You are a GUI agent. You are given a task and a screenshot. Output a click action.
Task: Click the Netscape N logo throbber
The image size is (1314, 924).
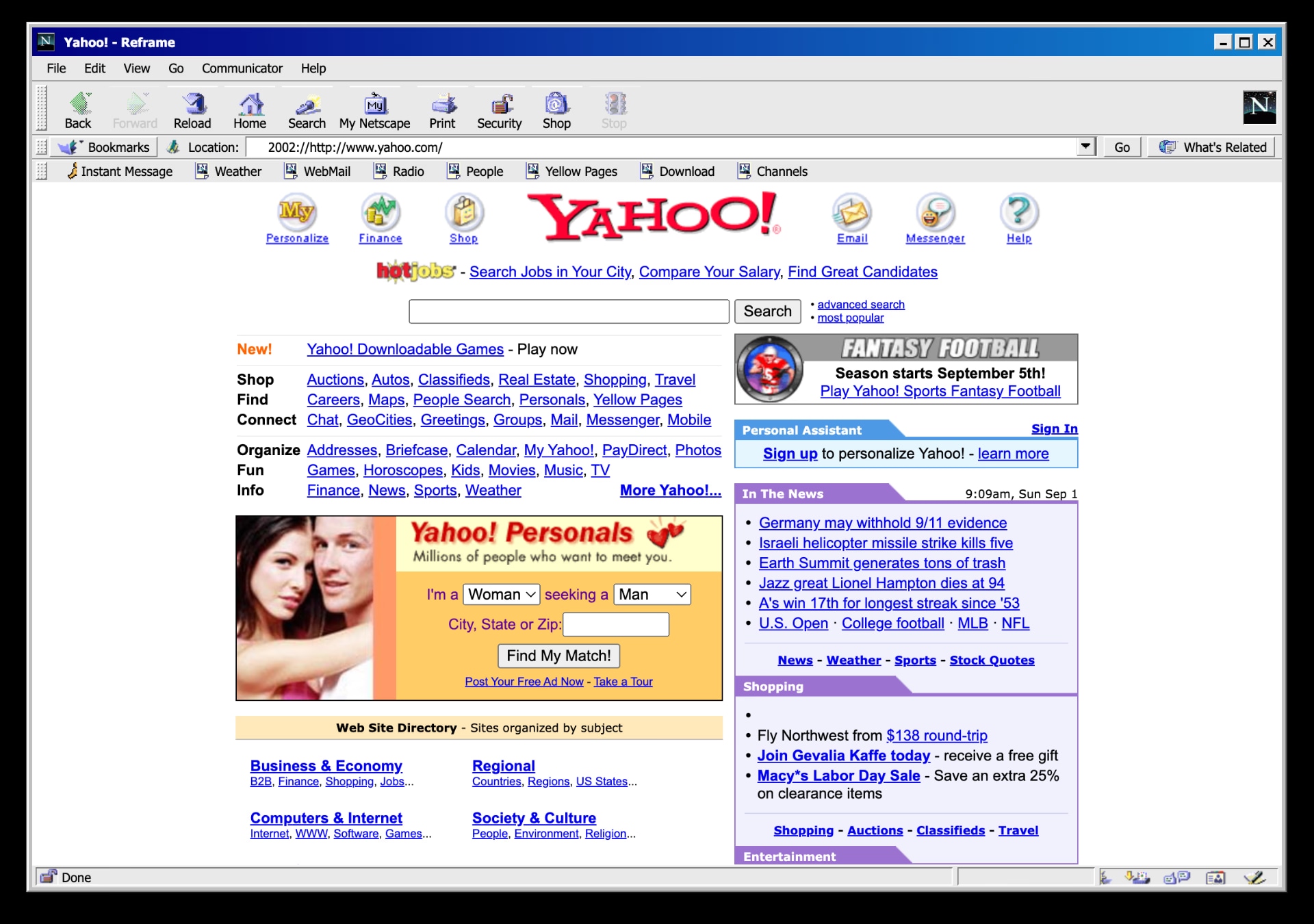click(1259, 107)
